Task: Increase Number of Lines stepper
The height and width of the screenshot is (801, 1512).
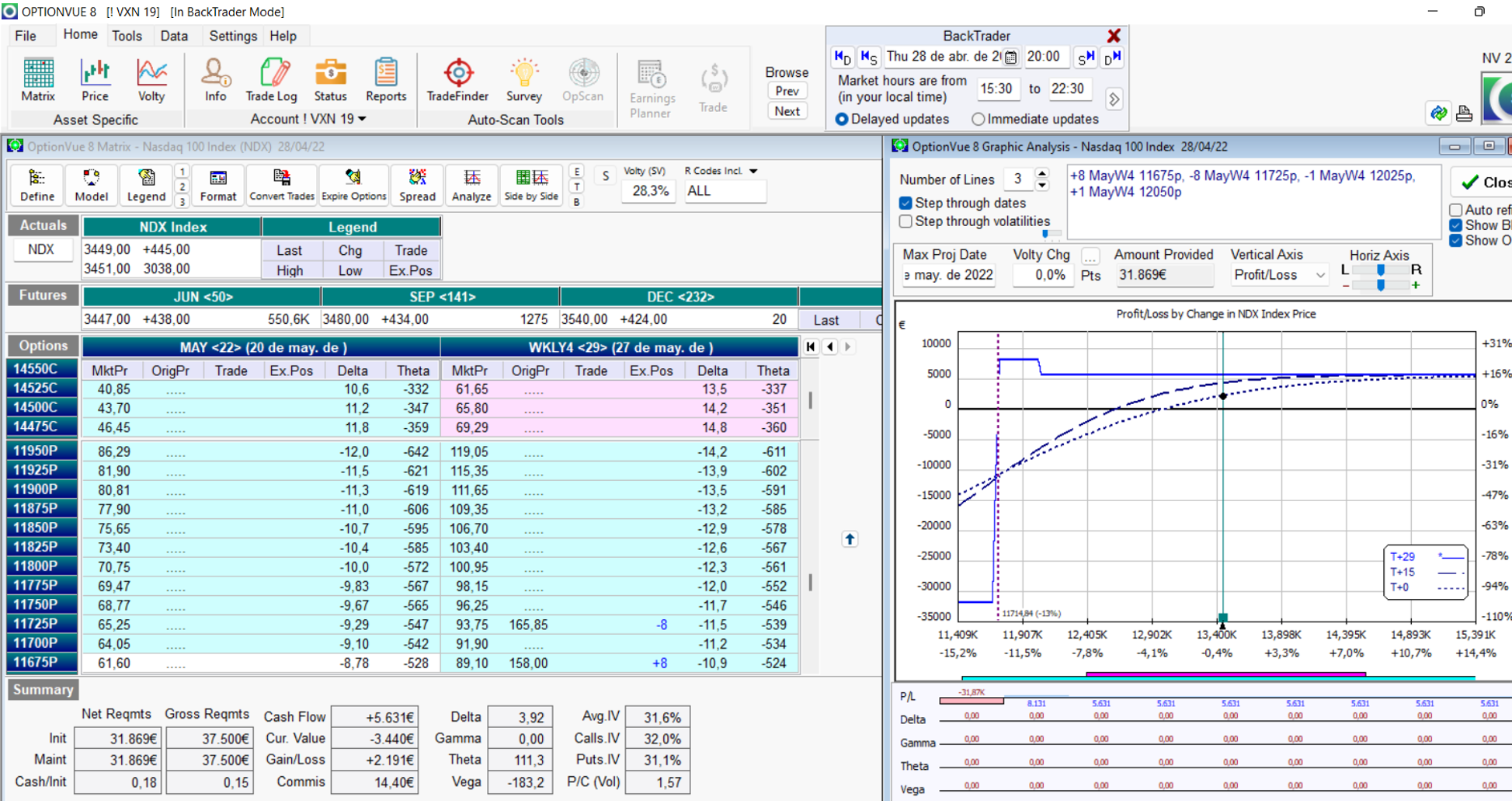Action: point(1042,173)
